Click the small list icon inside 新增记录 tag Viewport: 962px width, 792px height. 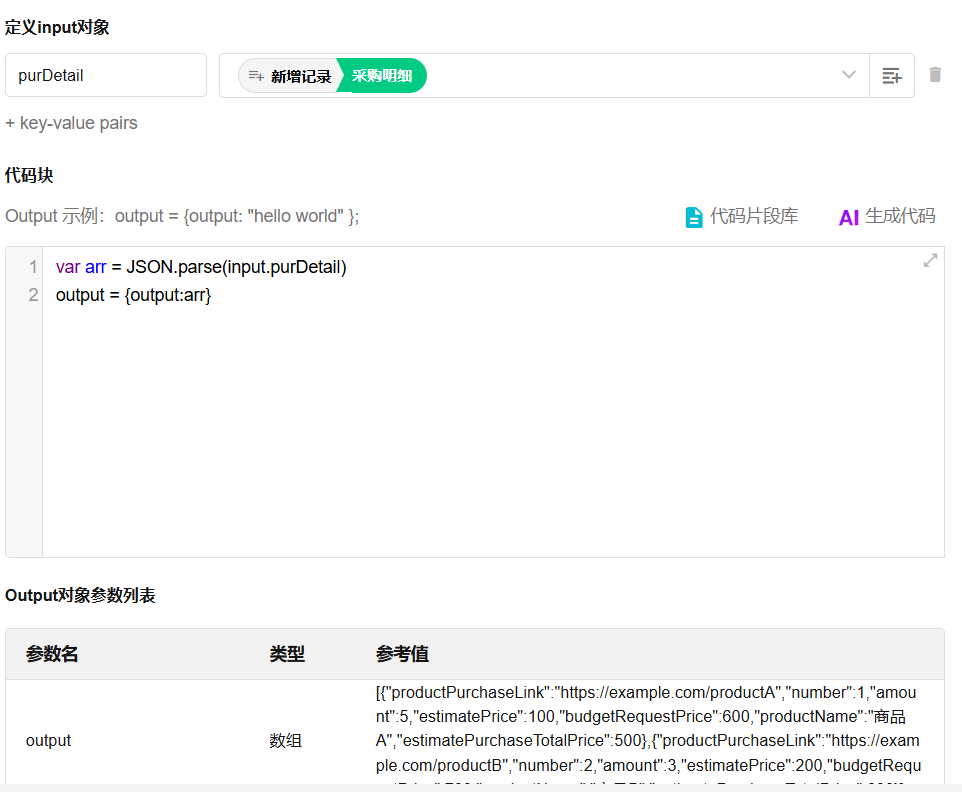pyautogui.click(x=256, y=75)
